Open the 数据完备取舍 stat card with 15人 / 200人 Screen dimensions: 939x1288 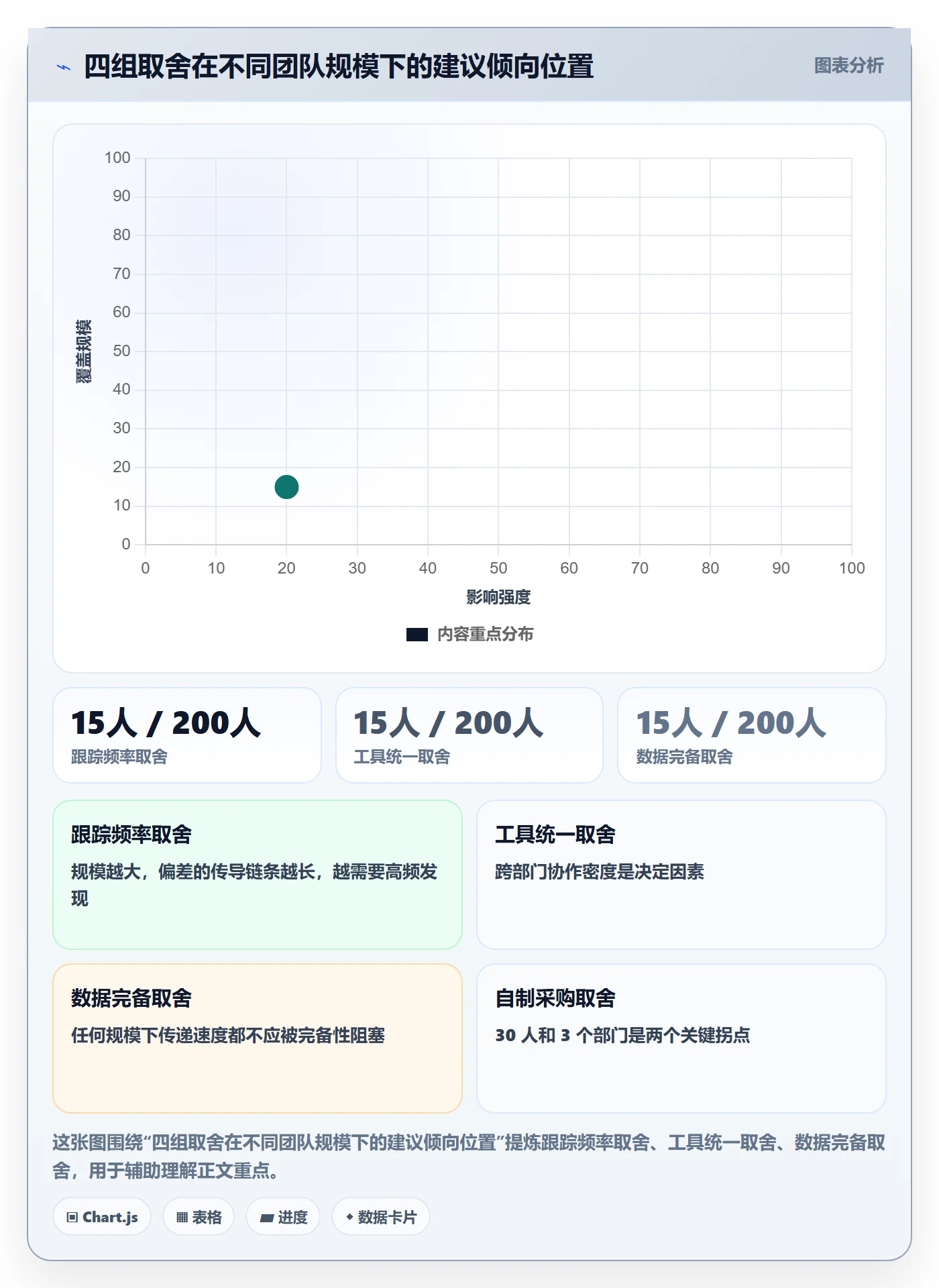pyautogui.click(x=752, y=735)
